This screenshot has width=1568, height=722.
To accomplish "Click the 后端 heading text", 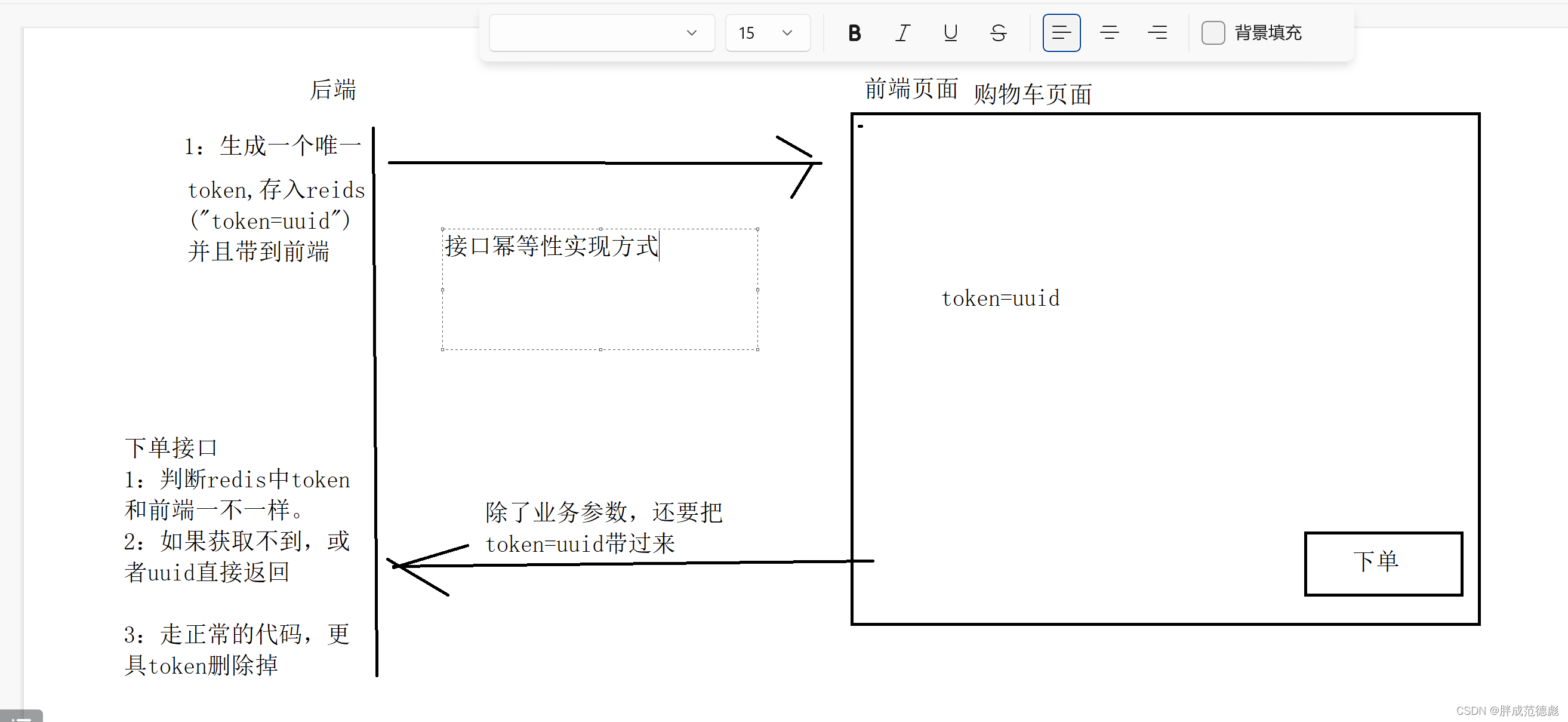I will 332,90.
